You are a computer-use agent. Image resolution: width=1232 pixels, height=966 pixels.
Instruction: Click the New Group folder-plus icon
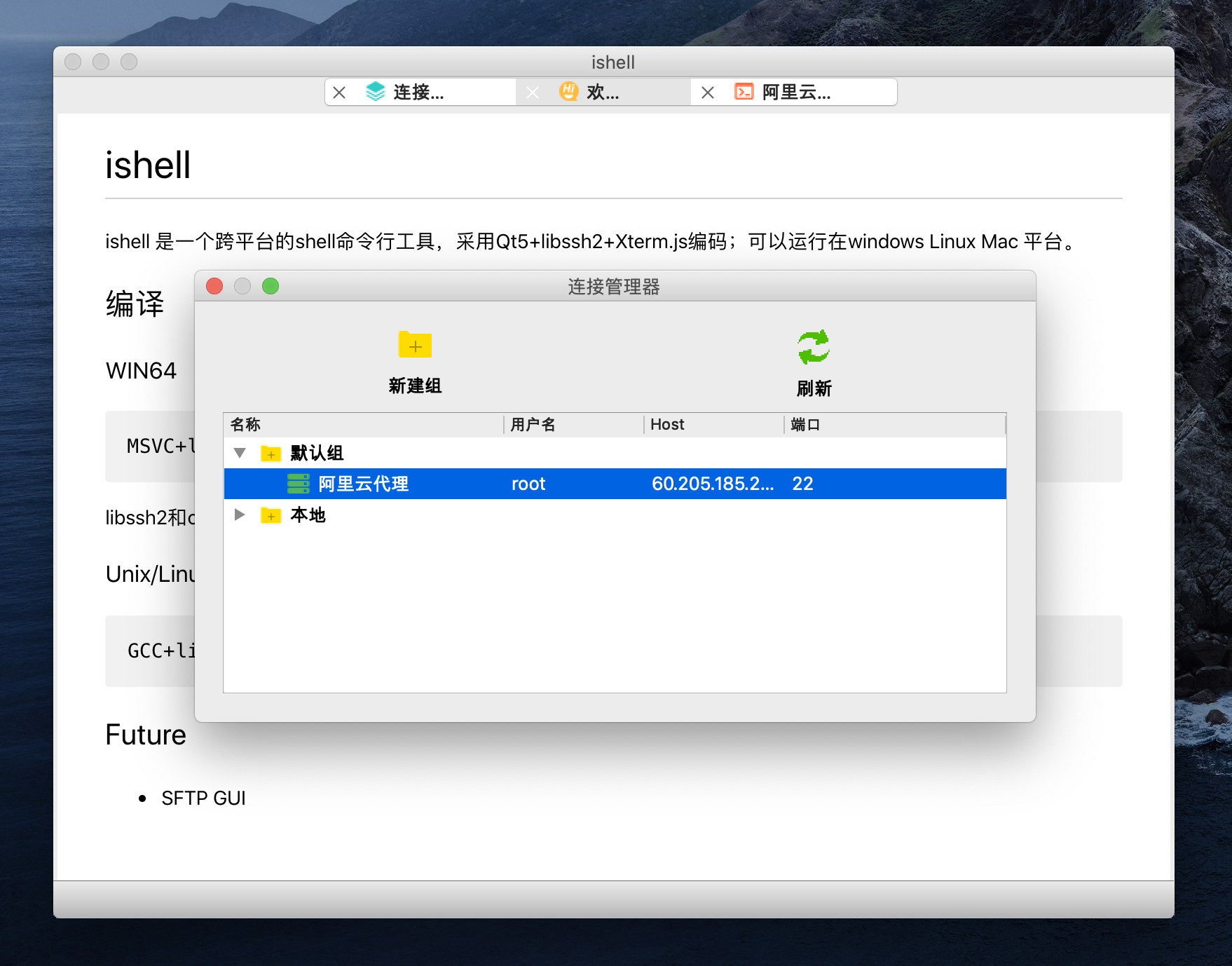pos(414,346)
